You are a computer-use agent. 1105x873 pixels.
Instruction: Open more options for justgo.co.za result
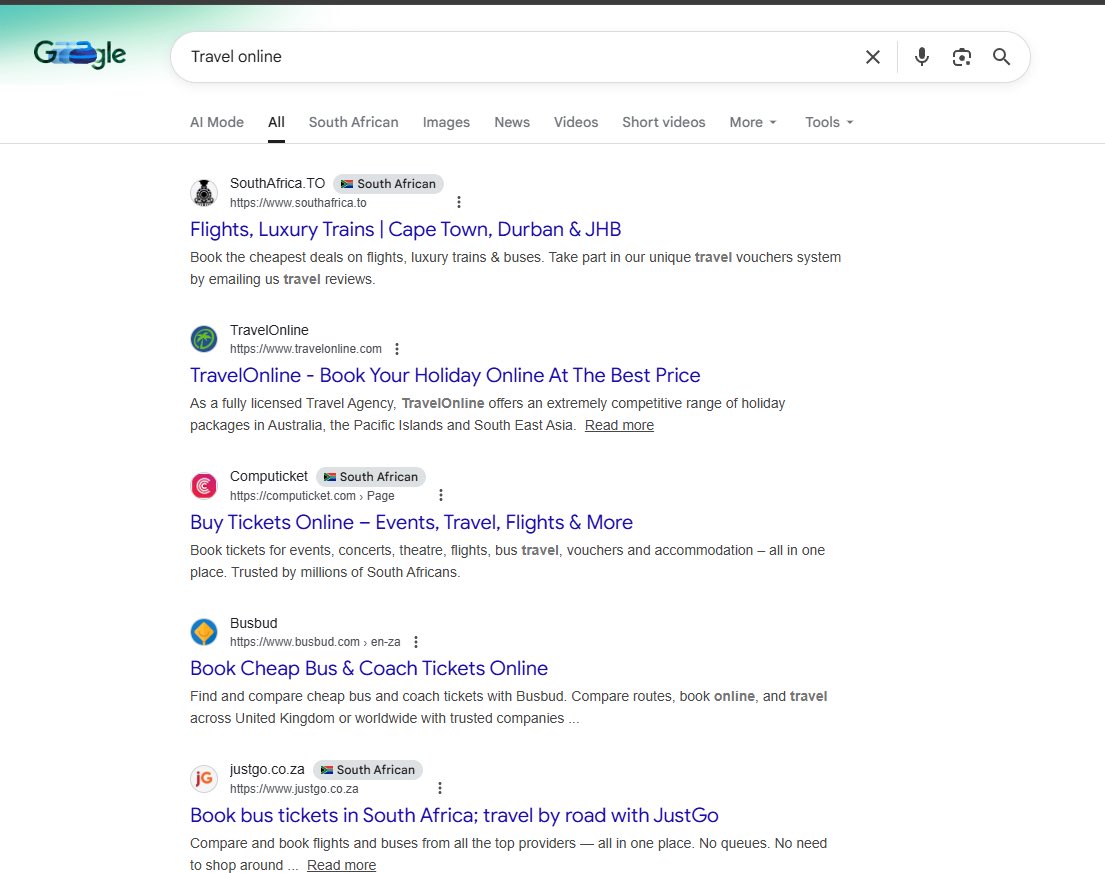click(x=440, y=788)
